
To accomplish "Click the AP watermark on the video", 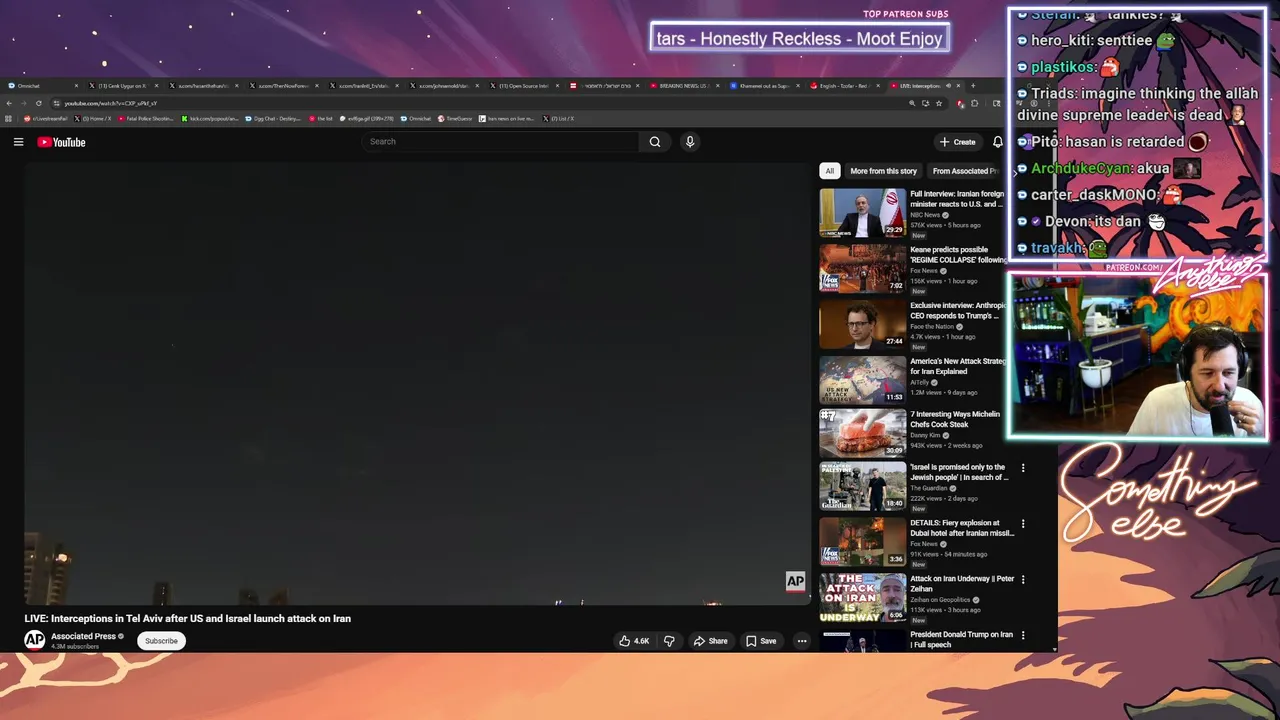I will pyautogui.click(x=795, y=581).
